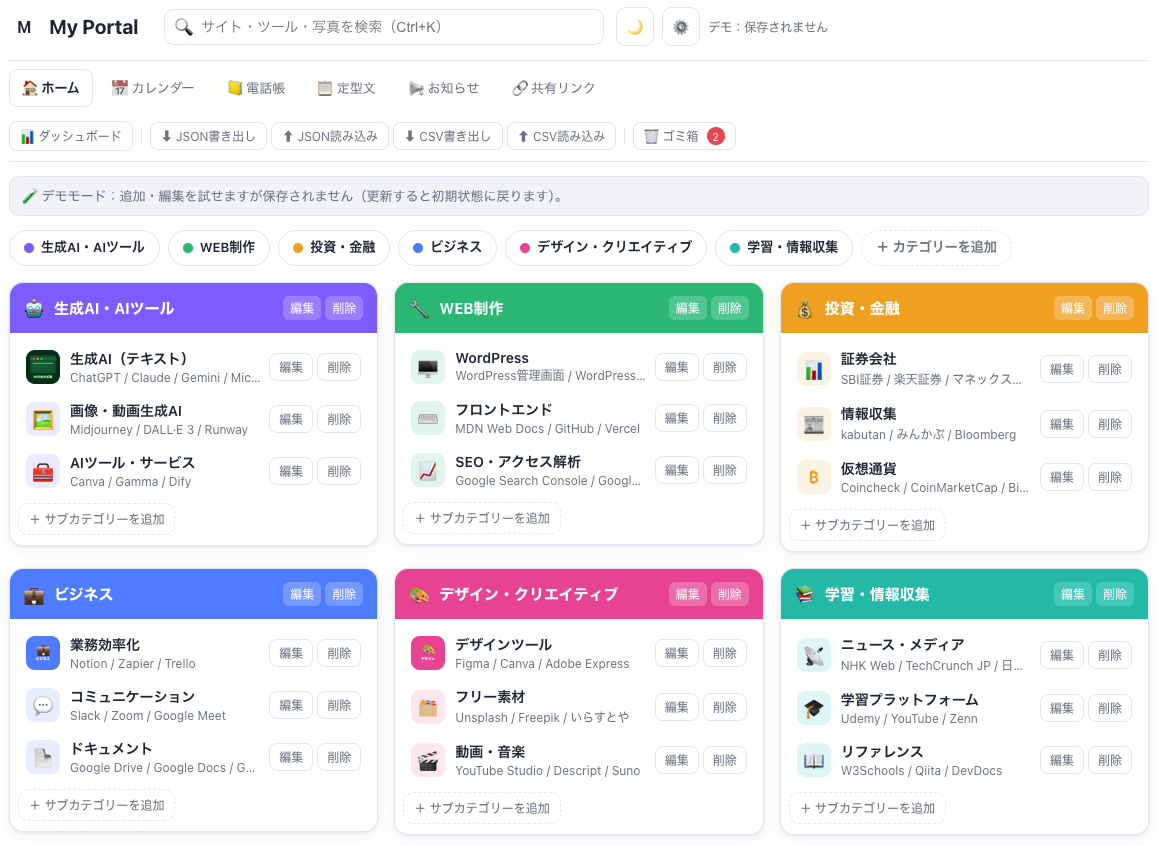Add subcategory under 投資・金融 card

point(867,525)
